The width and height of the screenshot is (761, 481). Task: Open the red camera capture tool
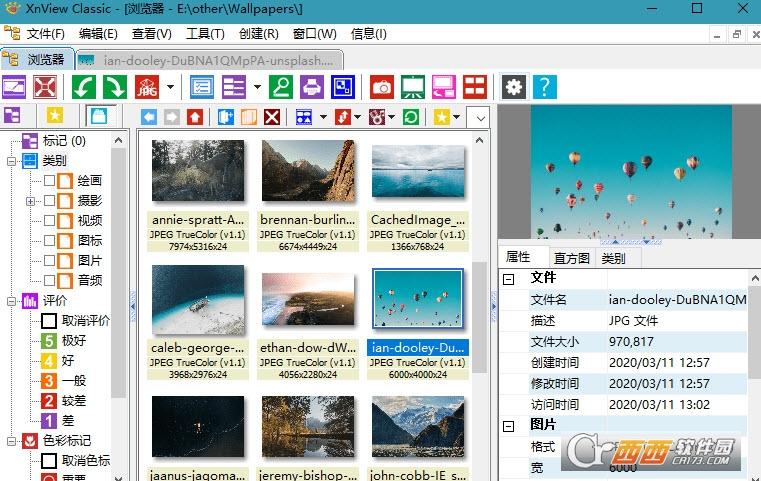(381, 87)
